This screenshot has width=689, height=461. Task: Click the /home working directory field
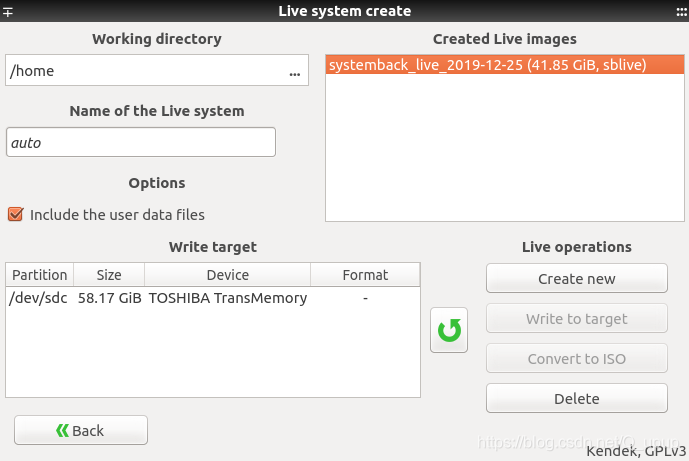157,70
